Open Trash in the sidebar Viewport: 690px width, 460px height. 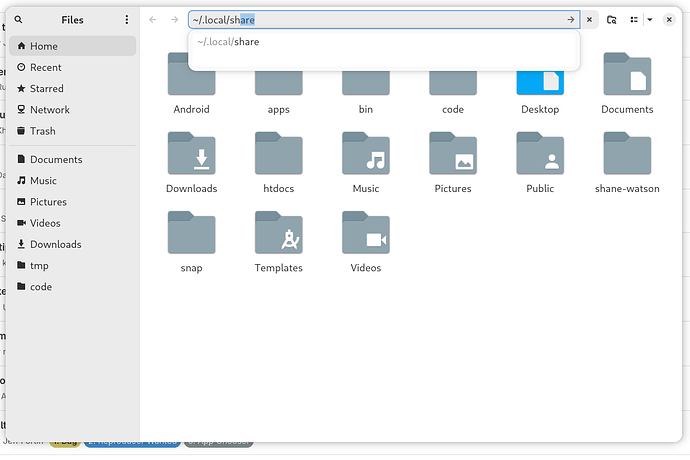pos(73,131)
